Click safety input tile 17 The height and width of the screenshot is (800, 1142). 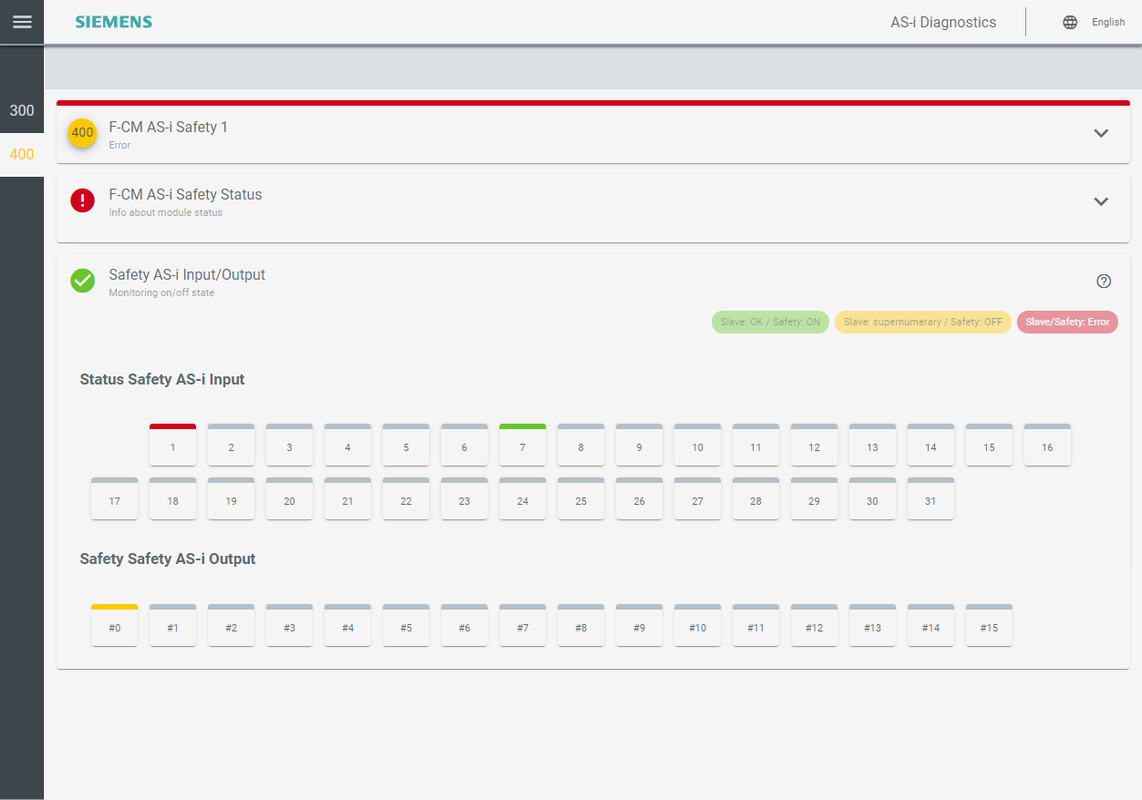point(114,498)
